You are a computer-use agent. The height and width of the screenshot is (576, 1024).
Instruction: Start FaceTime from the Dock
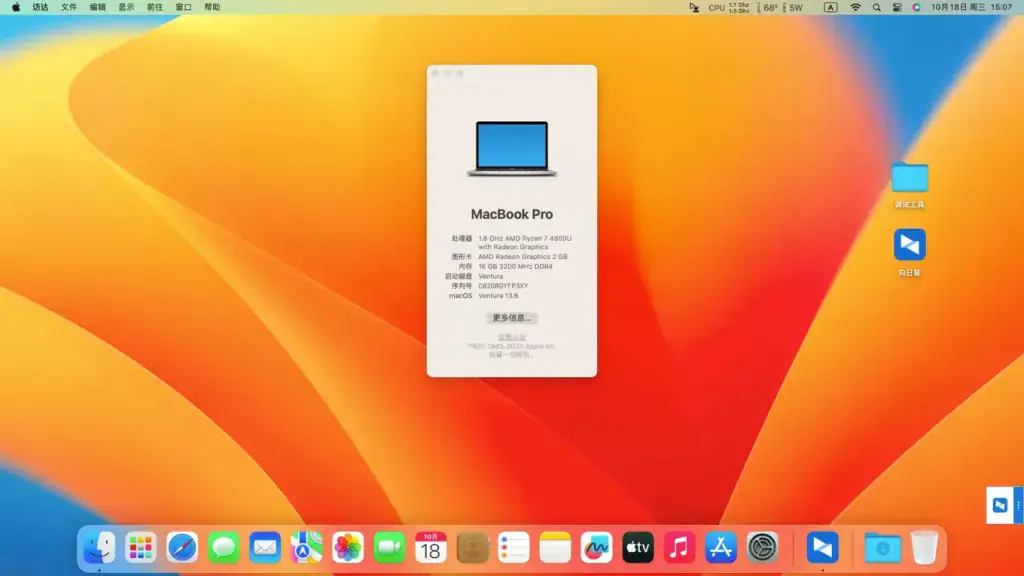click(x=389, y=547)
